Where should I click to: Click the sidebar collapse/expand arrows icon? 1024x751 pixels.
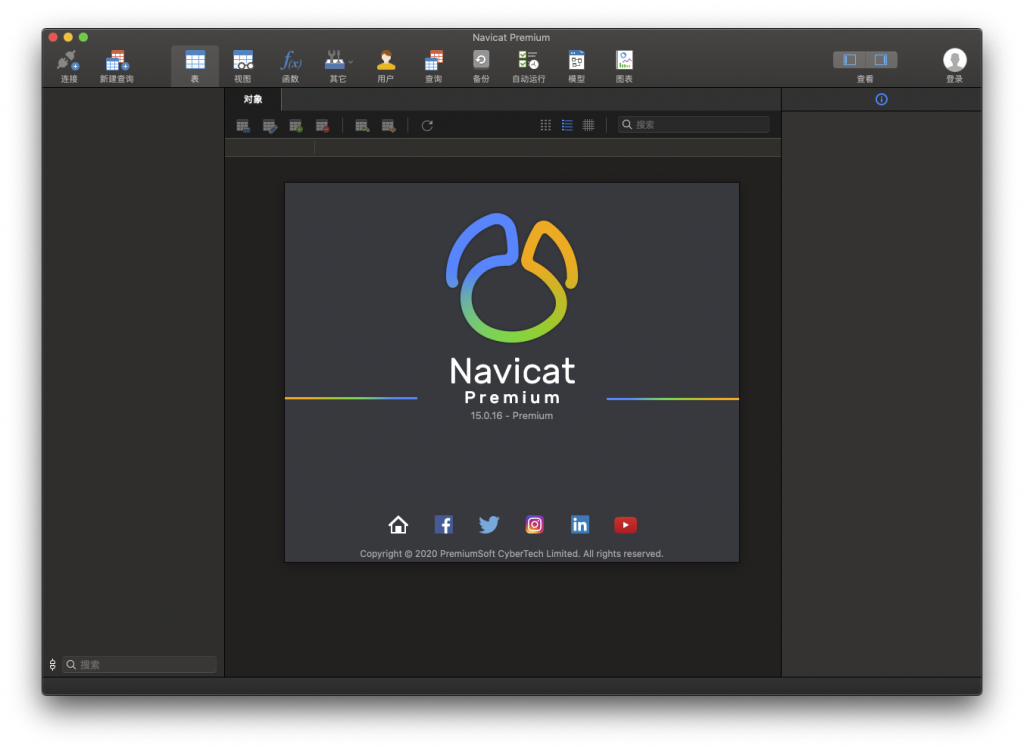click(x=53, y=664)
